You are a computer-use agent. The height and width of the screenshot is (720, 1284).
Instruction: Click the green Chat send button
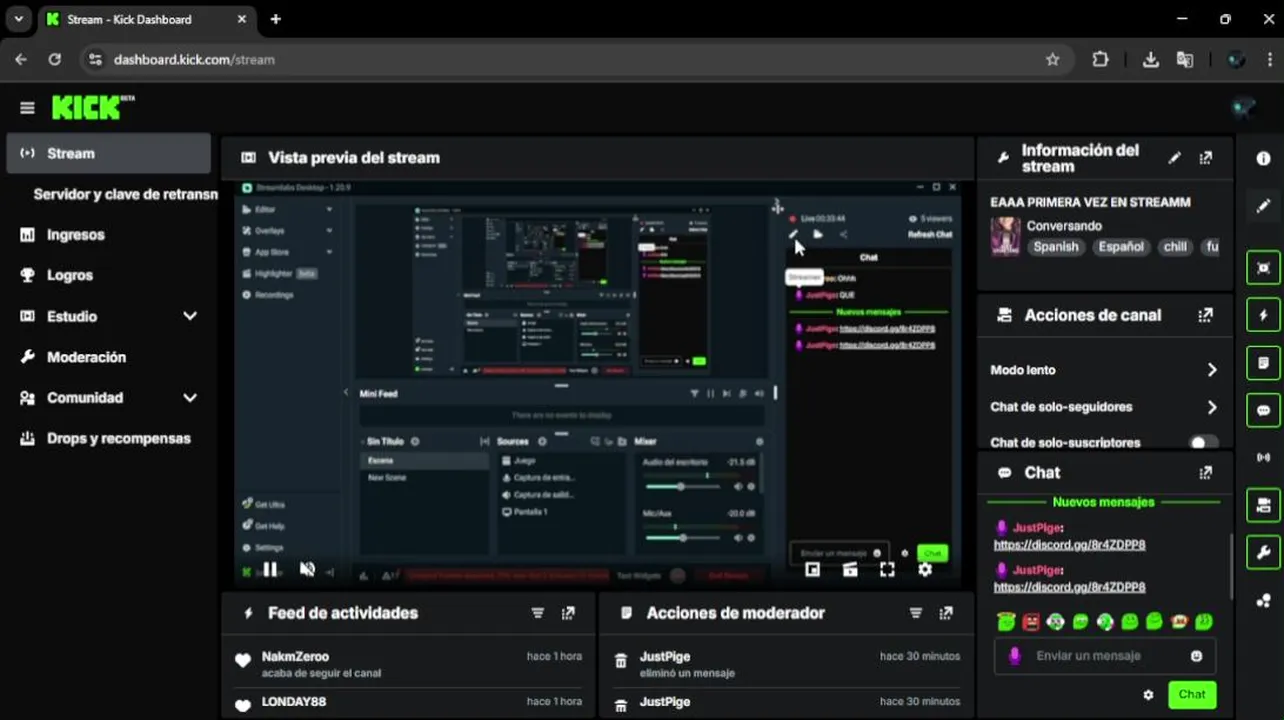[1191, 694]
